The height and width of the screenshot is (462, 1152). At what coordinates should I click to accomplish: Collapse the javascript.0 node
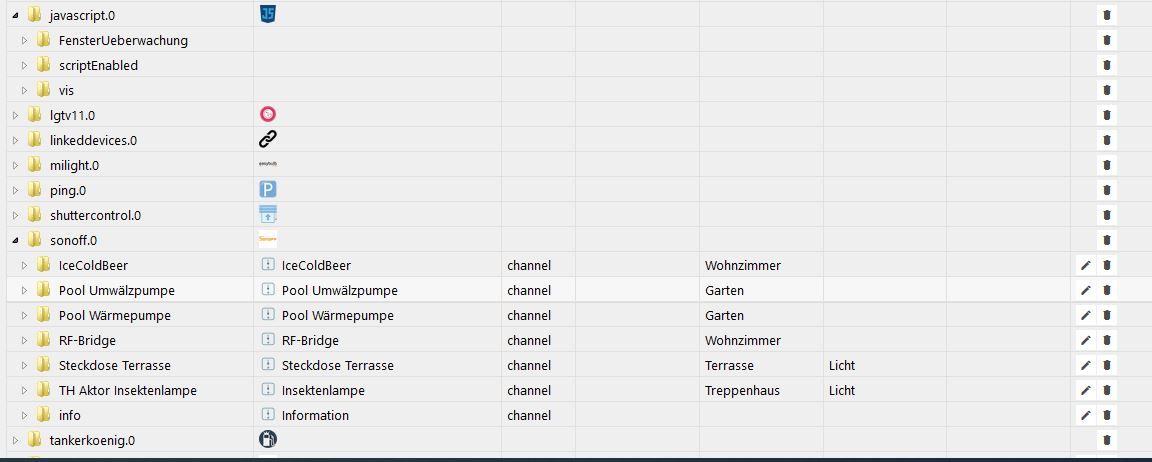pyautogui.click(x=15, y=15)
